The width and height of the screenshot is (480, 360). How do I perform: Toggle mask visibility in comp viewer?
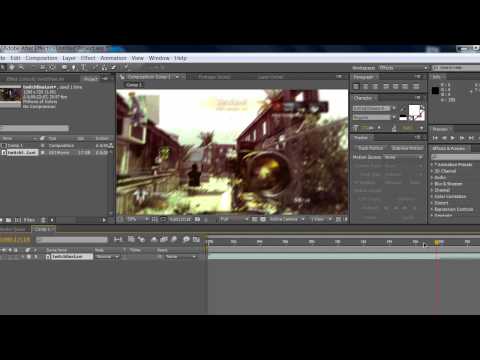163,219
